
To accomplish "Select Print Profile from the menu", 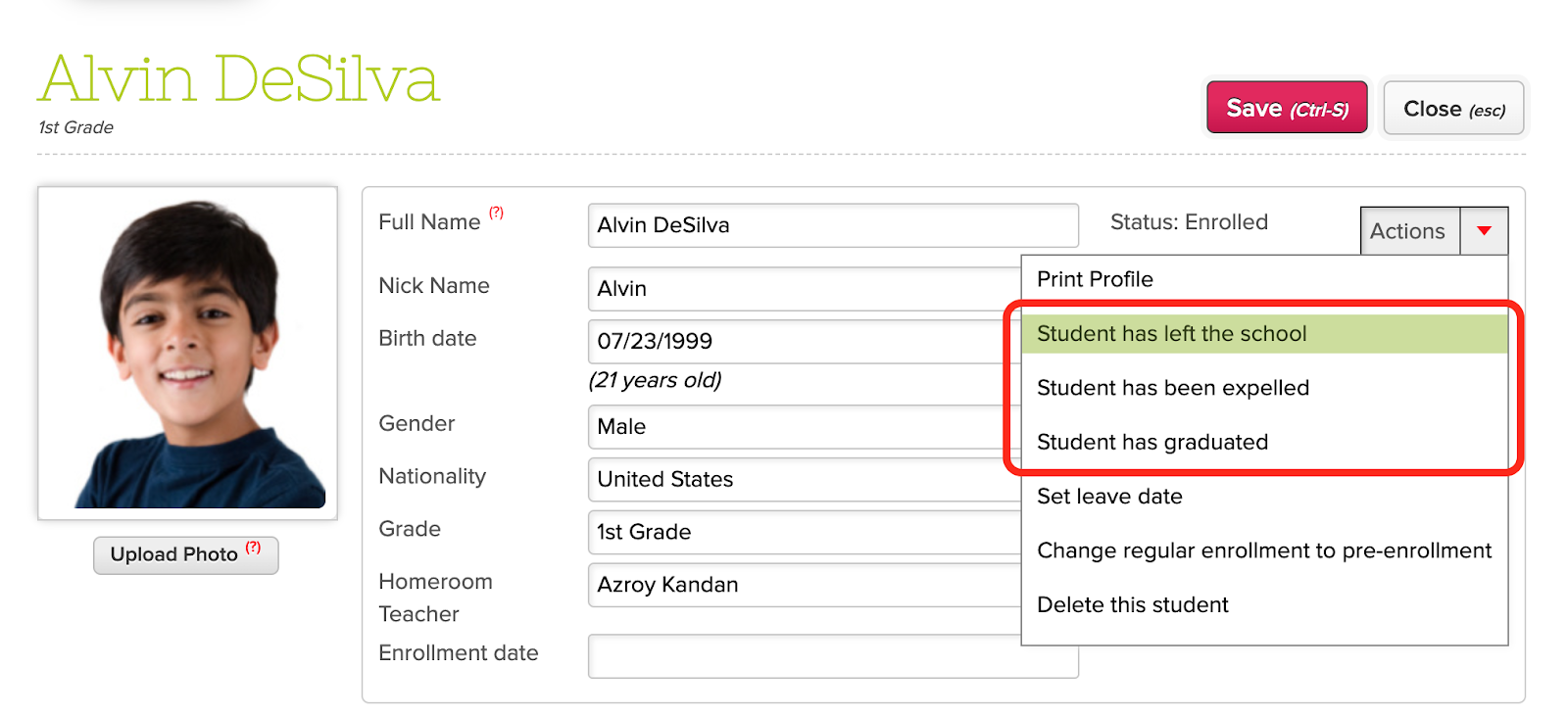I will [x=1095, y=279].
